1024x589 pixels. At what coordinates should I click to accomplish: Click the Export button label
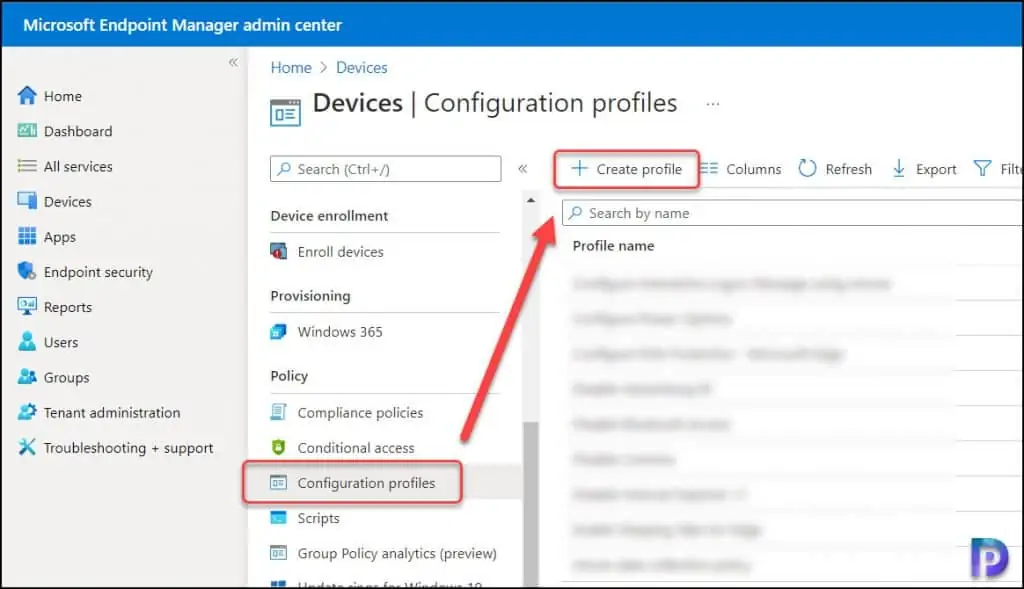[936, 169]
